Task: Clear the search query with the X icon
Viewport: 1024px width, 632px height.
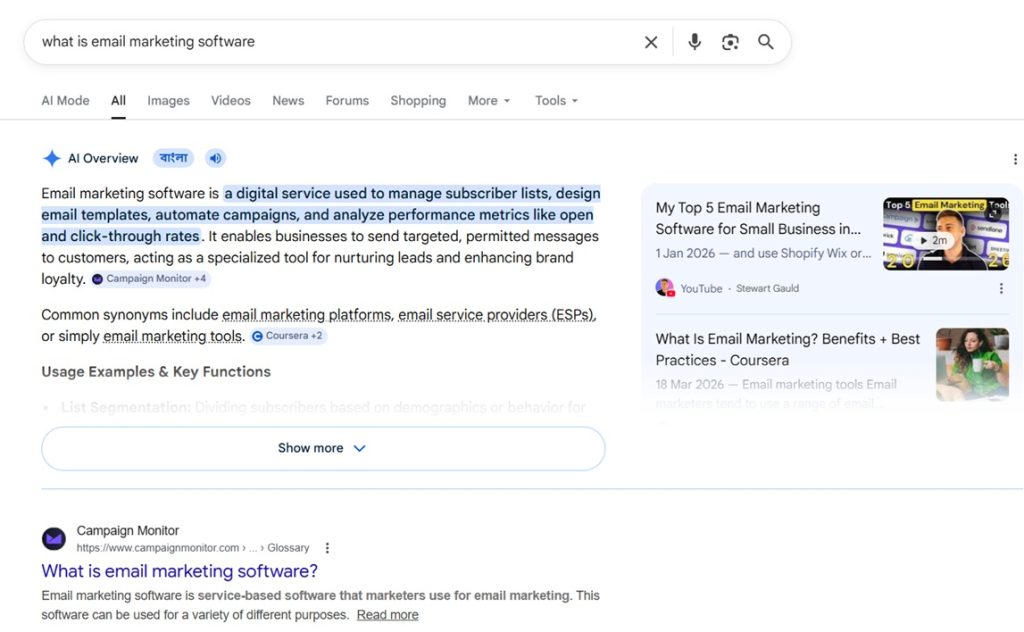Action: click(650, 42)
